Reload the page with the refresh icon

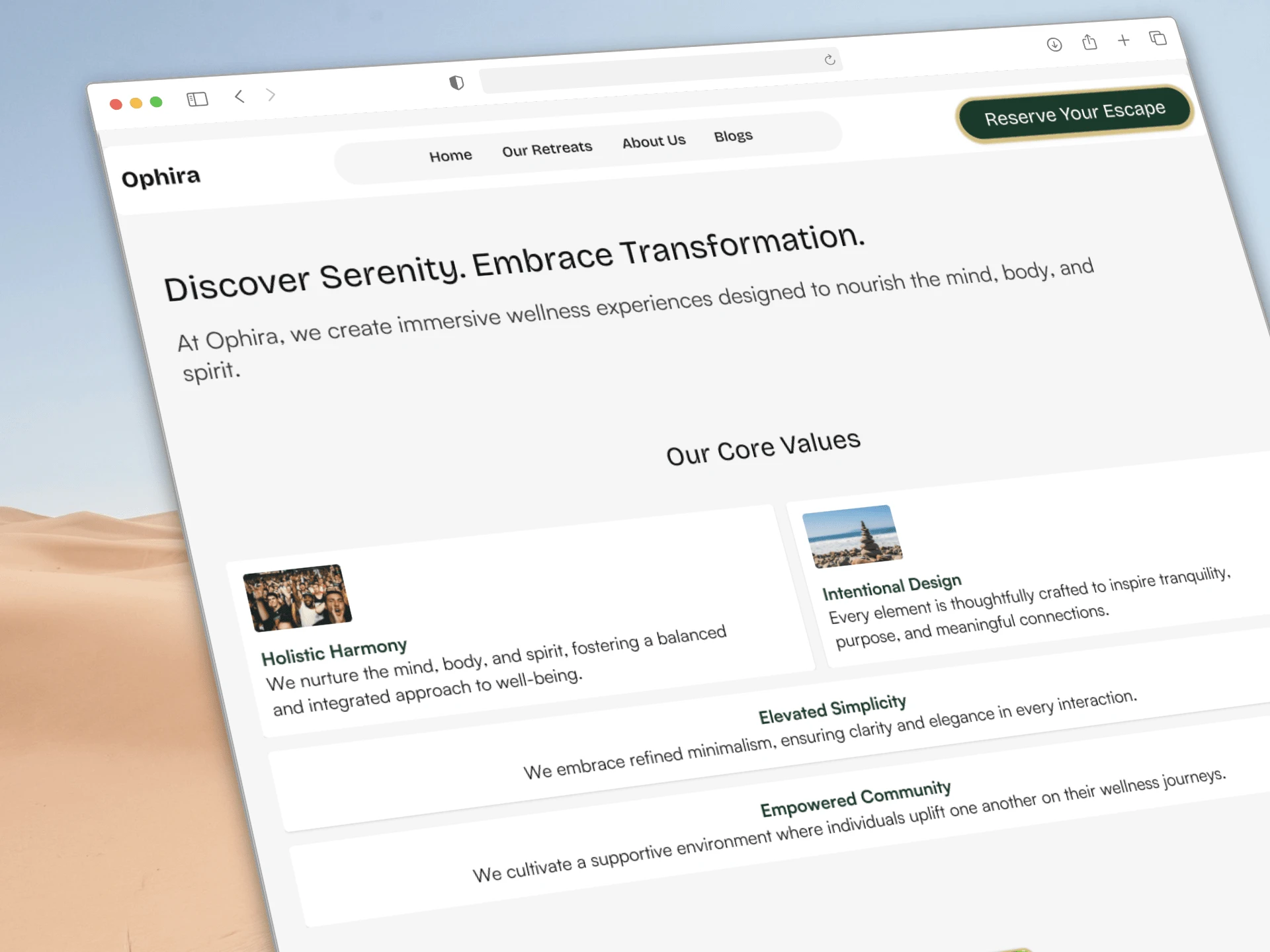point(829,60)
